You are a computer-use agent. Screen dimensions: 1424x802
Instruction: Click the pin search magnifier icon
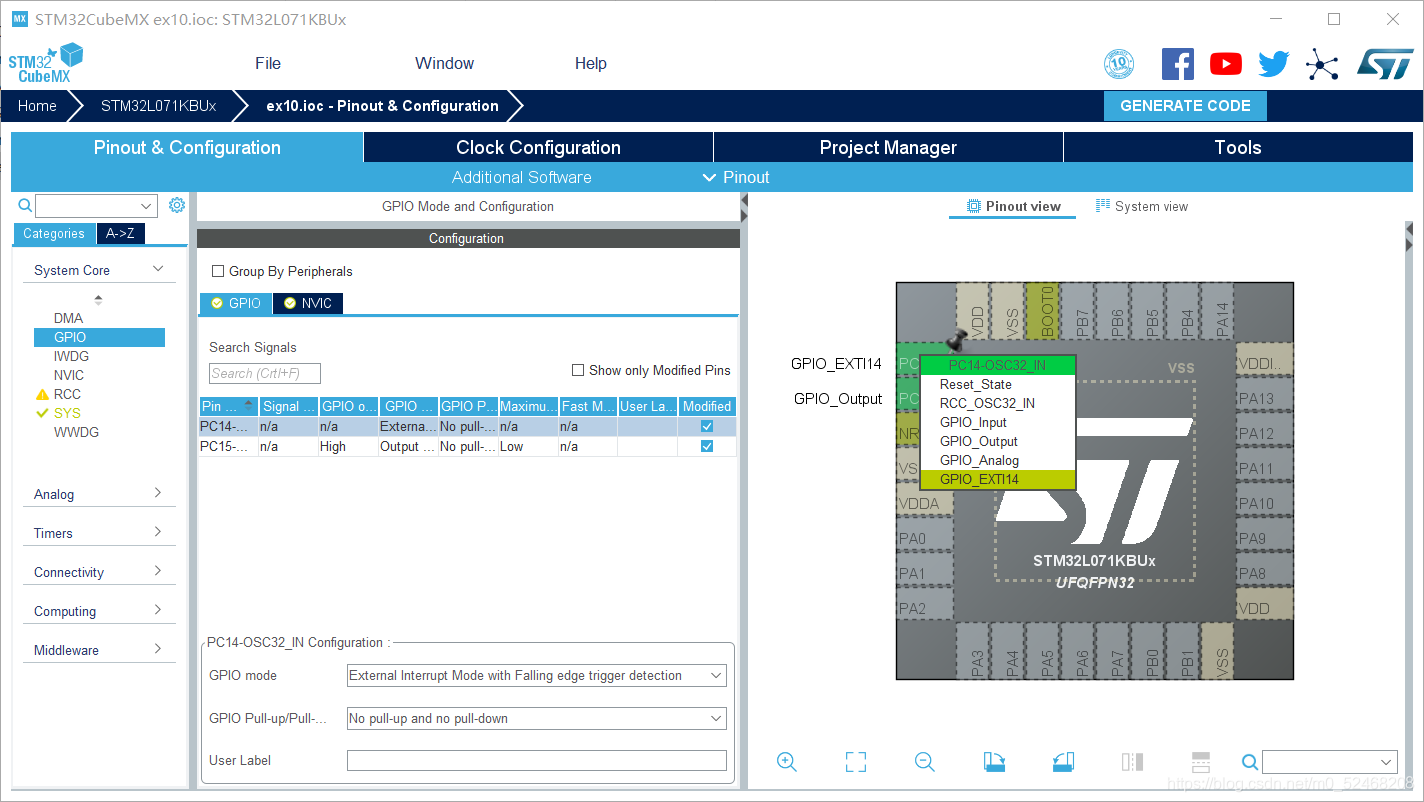(x=1250, y=762)
